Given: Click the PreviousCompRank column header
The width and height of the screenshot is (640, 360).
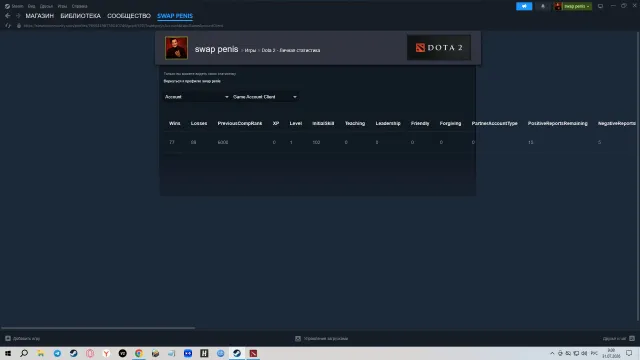Looking at the screenshot, I should pos(240,123).
